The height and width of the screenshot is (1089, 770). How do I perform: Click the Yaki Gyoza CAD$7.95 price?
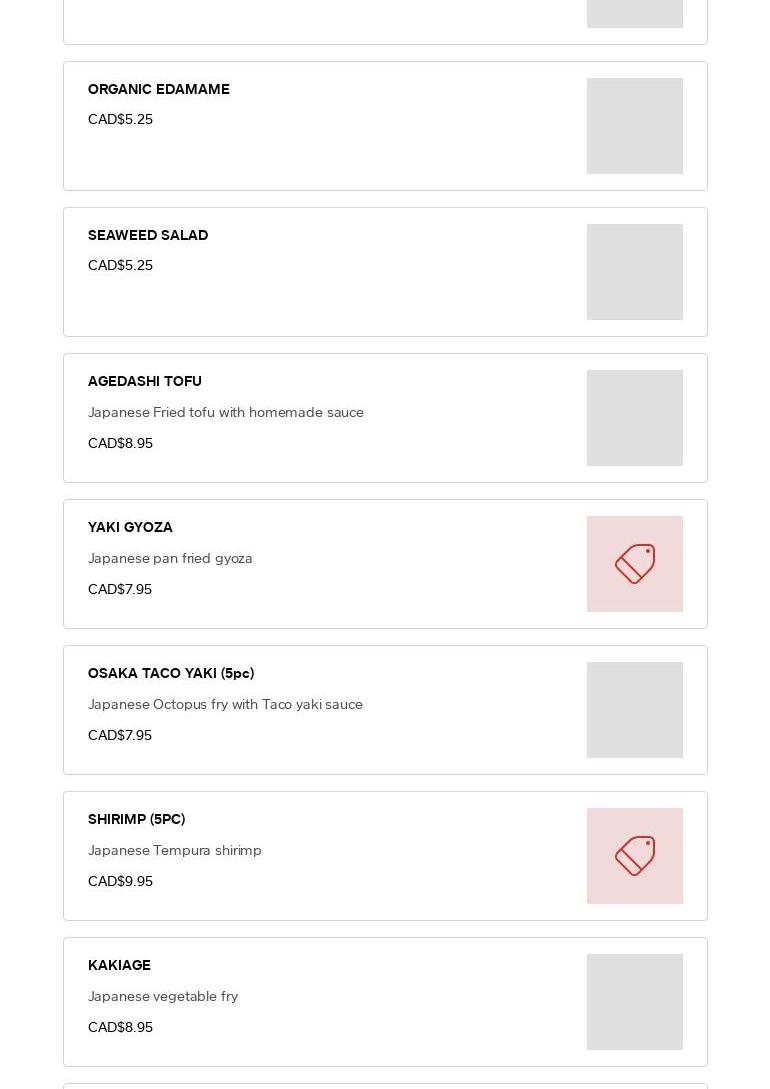coord(120,589)
